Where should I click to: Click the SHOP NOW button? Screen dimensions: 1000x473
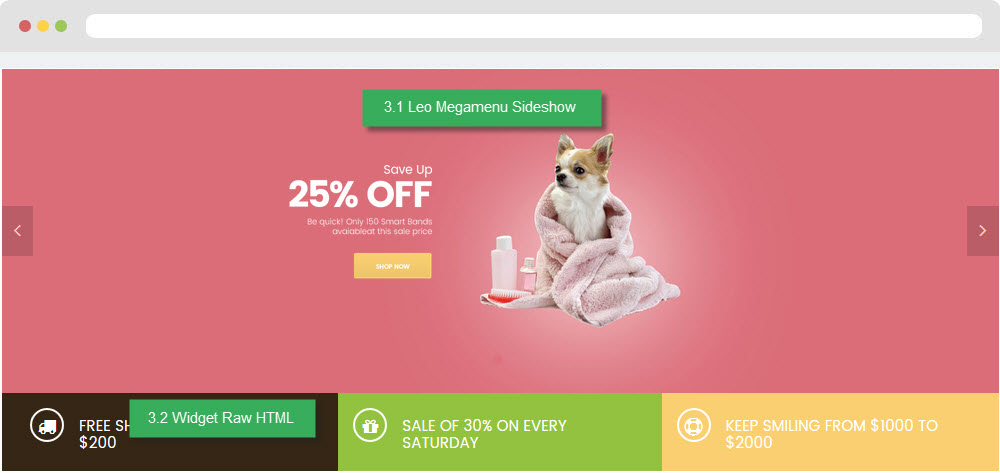[x=392, y=266]
